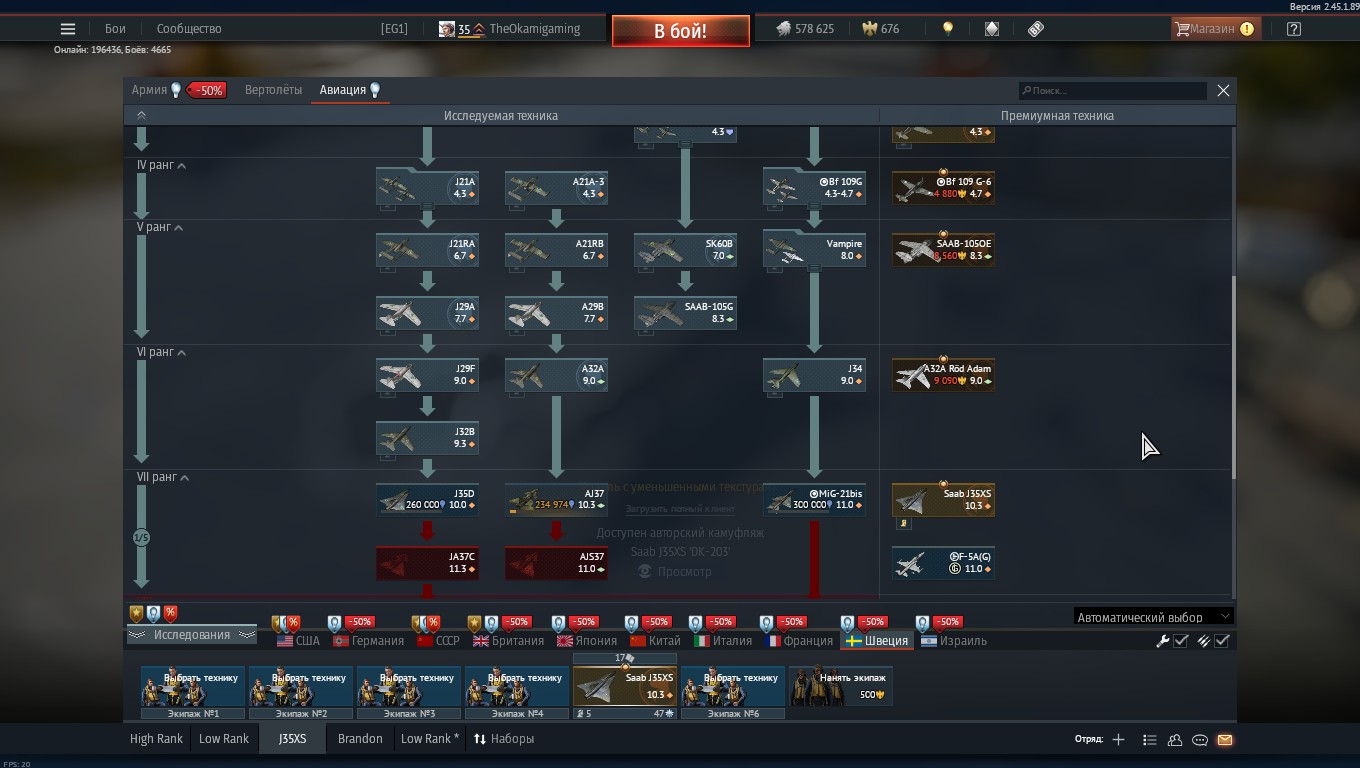Image resolution: width=1360 pixels, height=768 pixels.
Task: Switch to the Армия tab
Action: (x=149, y=90)
